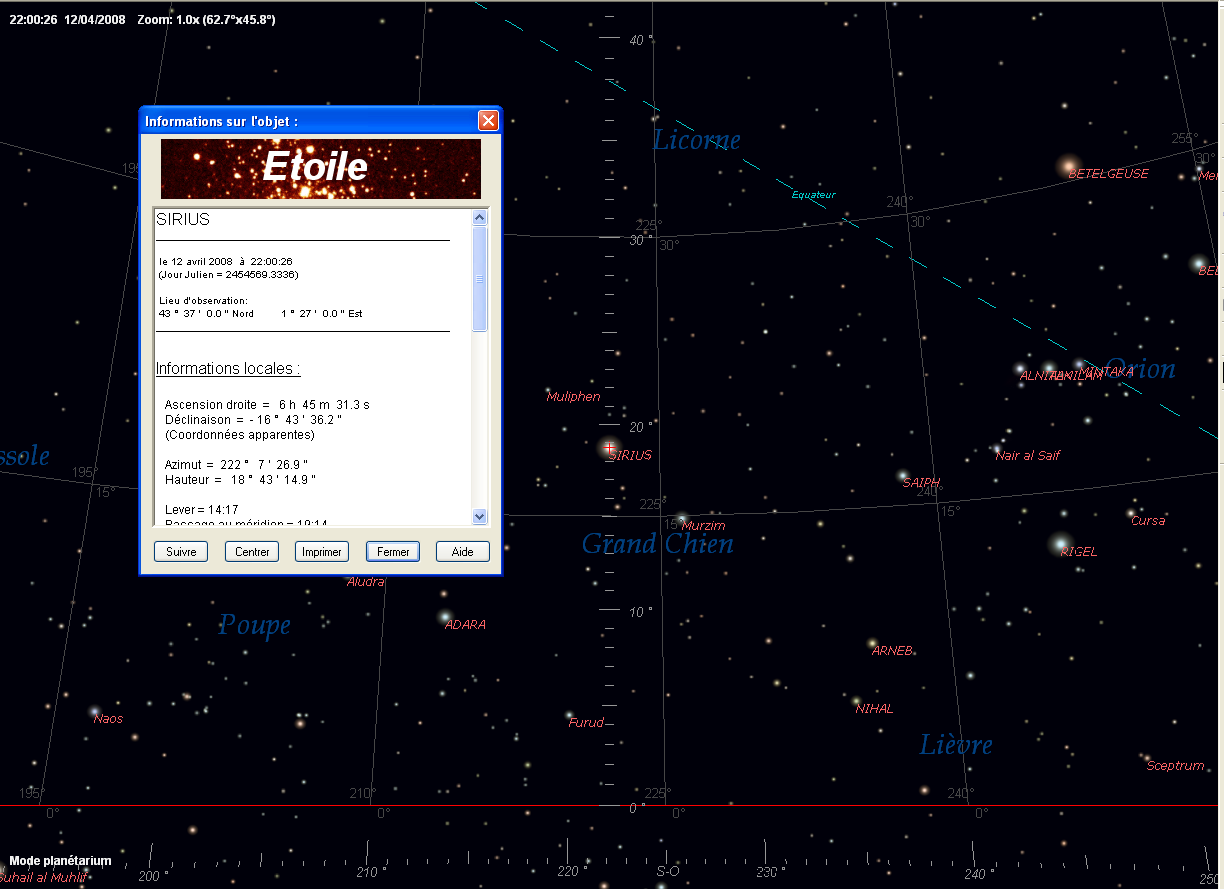The height and width of the screenshot is (889, 1224).
Task: Pick the star Adara
Action: point(445,618)
